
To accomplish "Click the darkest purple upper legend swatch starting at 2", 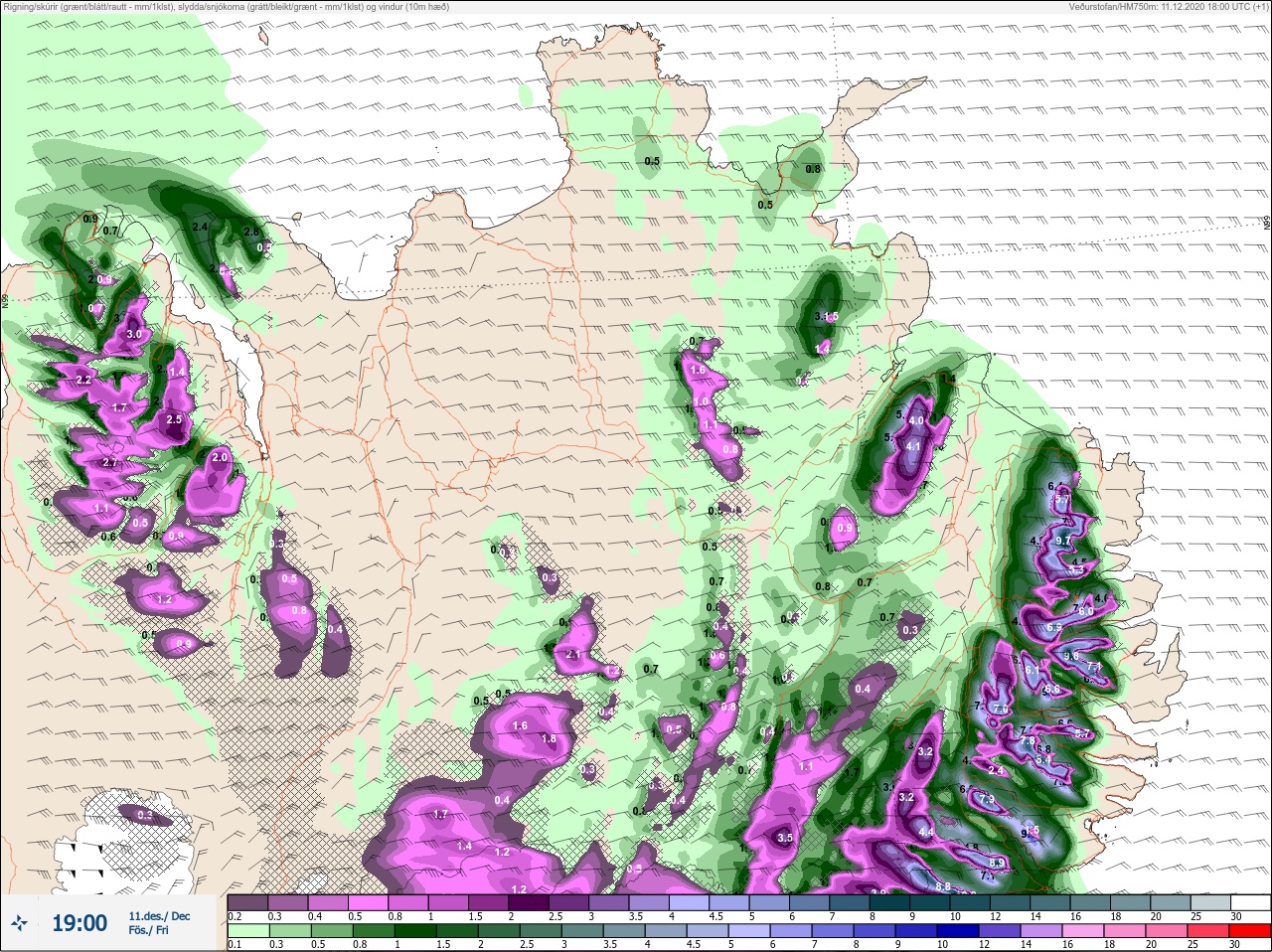I will click(530, 902).
